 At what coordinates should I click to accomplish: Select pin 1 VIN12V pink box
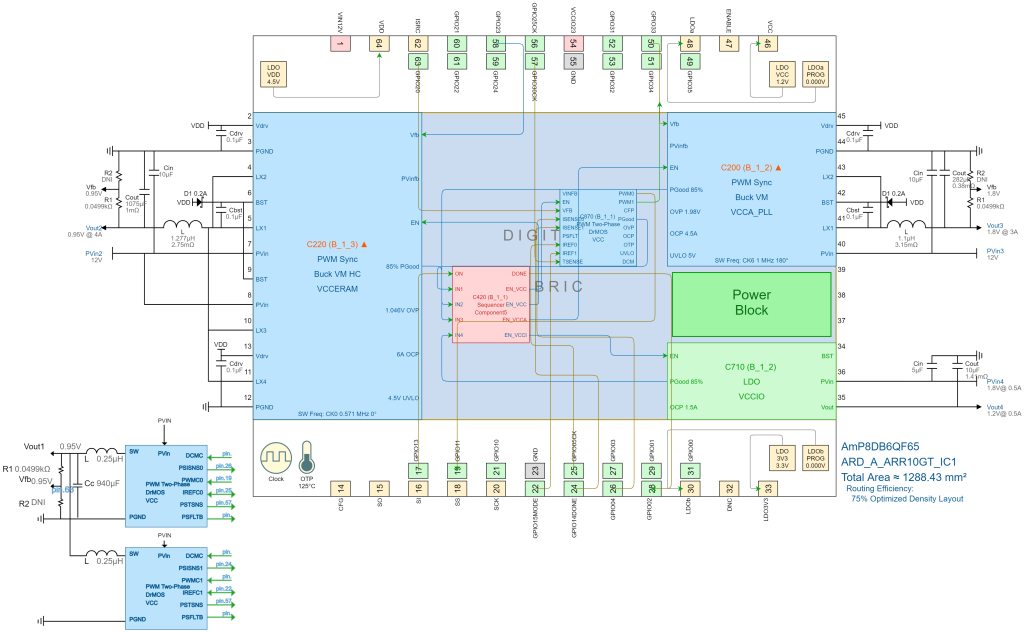[x=340, y=44]
